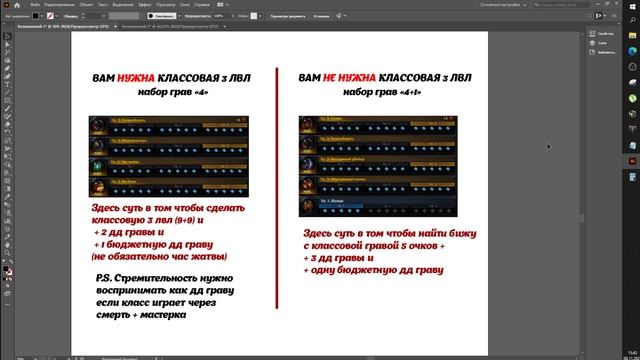Select the Zoom magnifier tool
The width and height of the screenshot is (640, 360).
click(7, 253)
